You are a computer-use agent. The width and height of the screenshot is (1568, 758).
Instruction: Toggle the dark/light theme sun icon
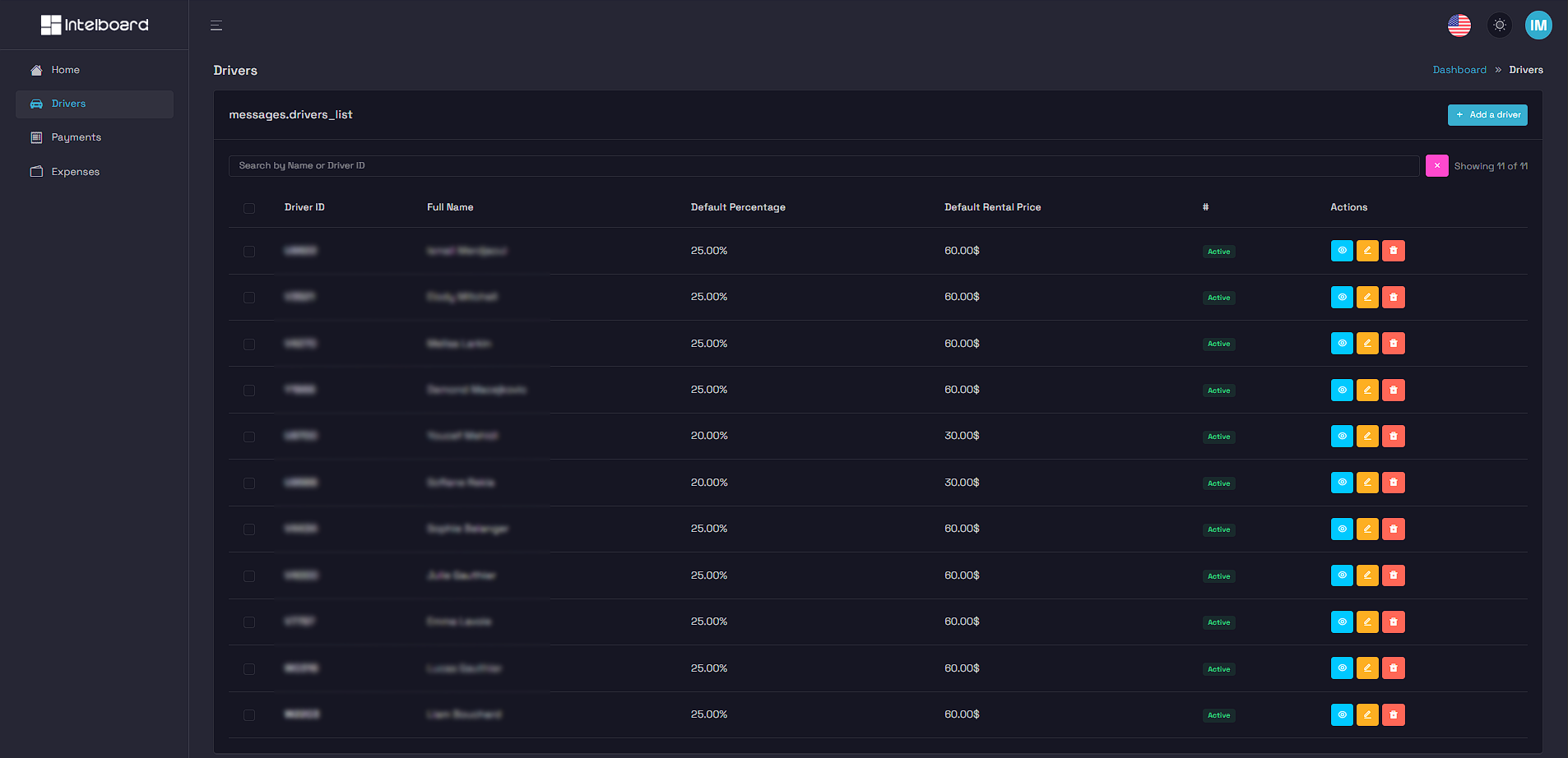pos(1499,25)
